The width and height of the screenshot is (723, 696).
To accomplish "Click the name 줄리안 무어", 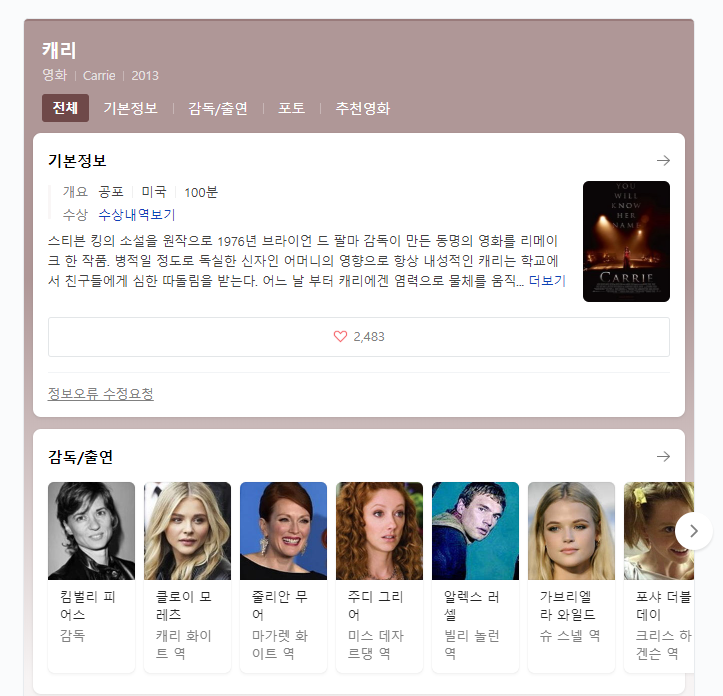I will tap(279, 606).
